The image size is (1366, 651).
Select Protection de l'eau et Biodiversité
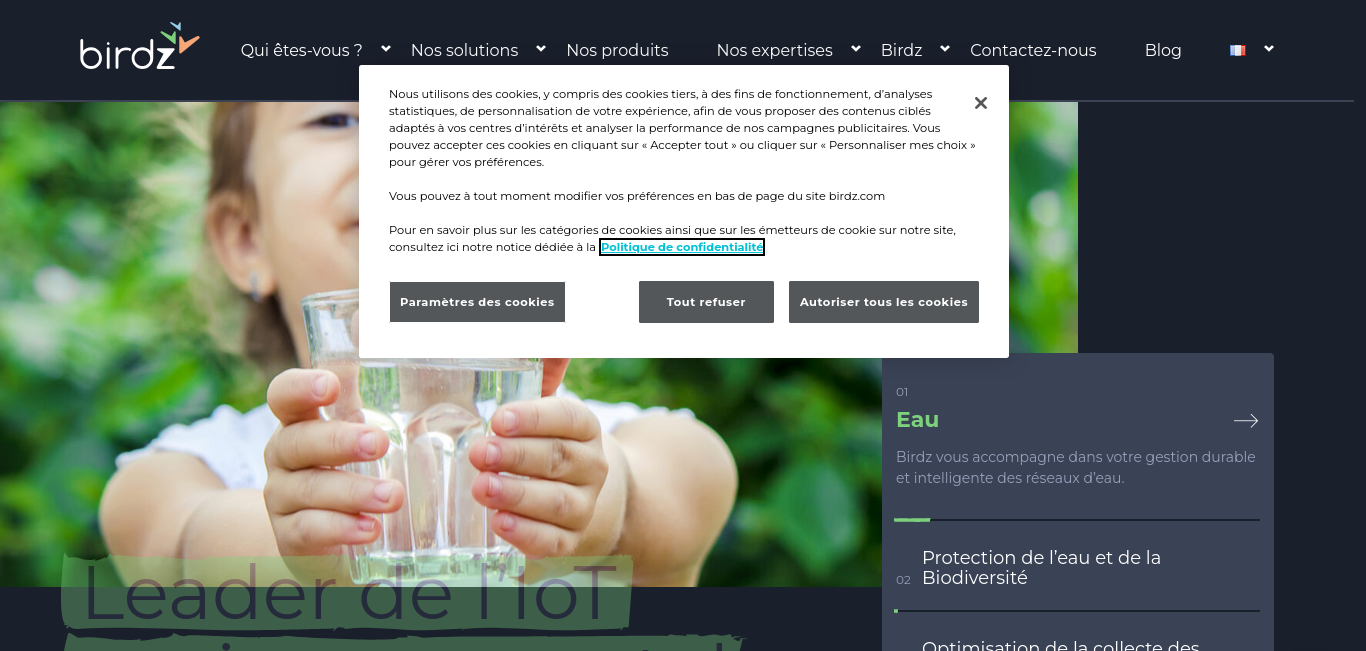(1041, 568)
